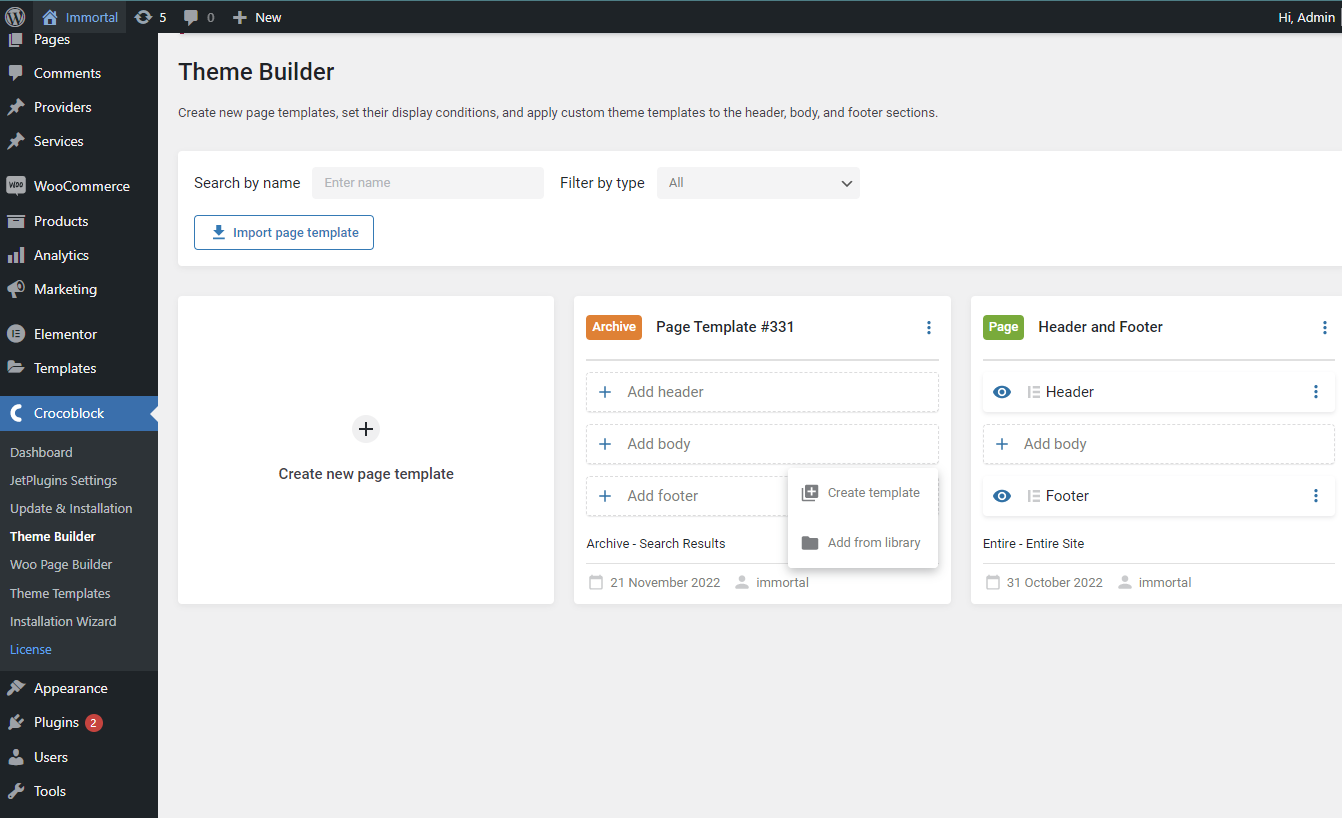Select Theme Builder in the submenu
Screen dimensions: 1342x818
[x=53, y=536]
